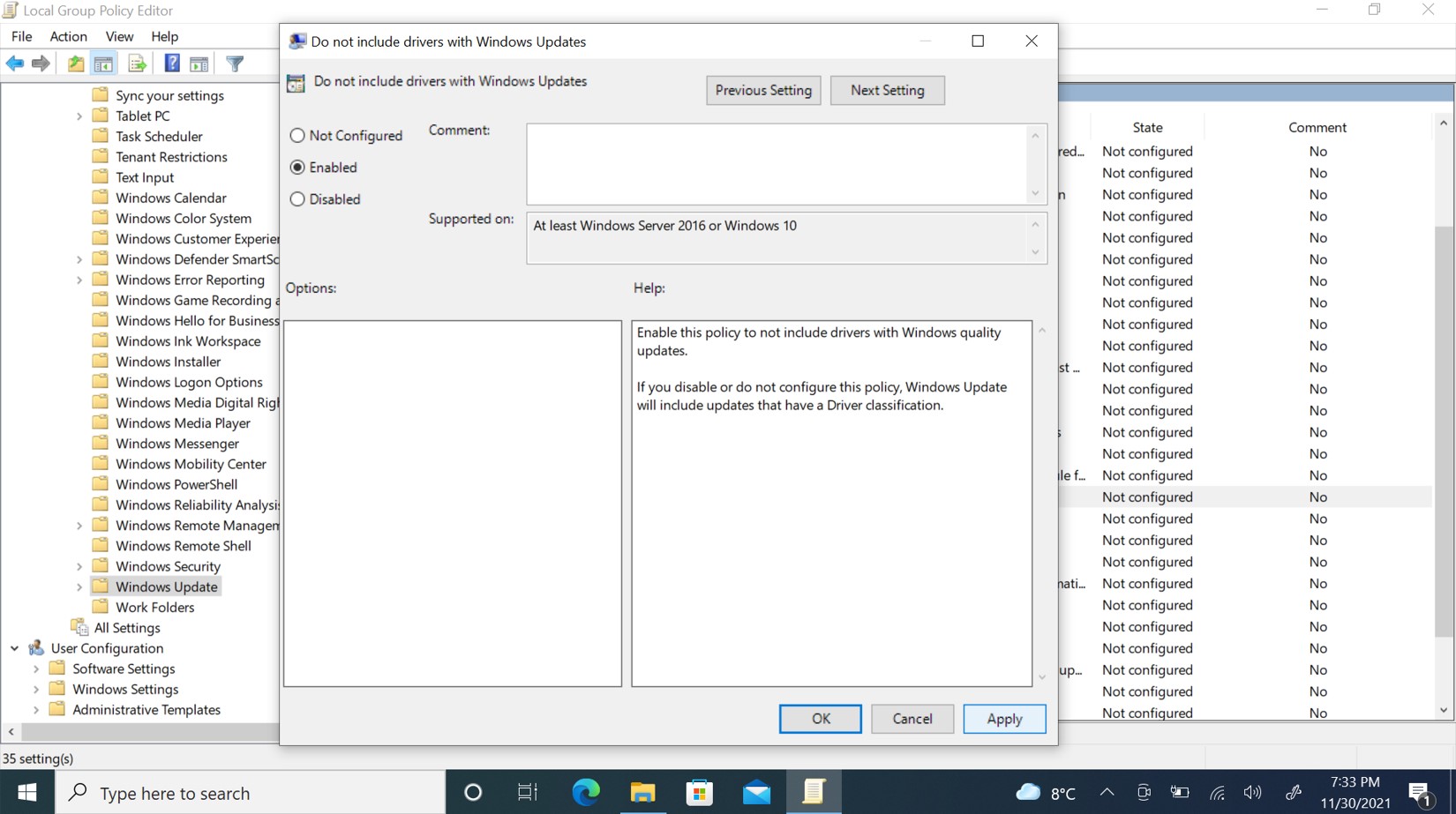Open the volume control in system tray
The width and height of the screenshot is (1456, 814).
pos(1252,792)
